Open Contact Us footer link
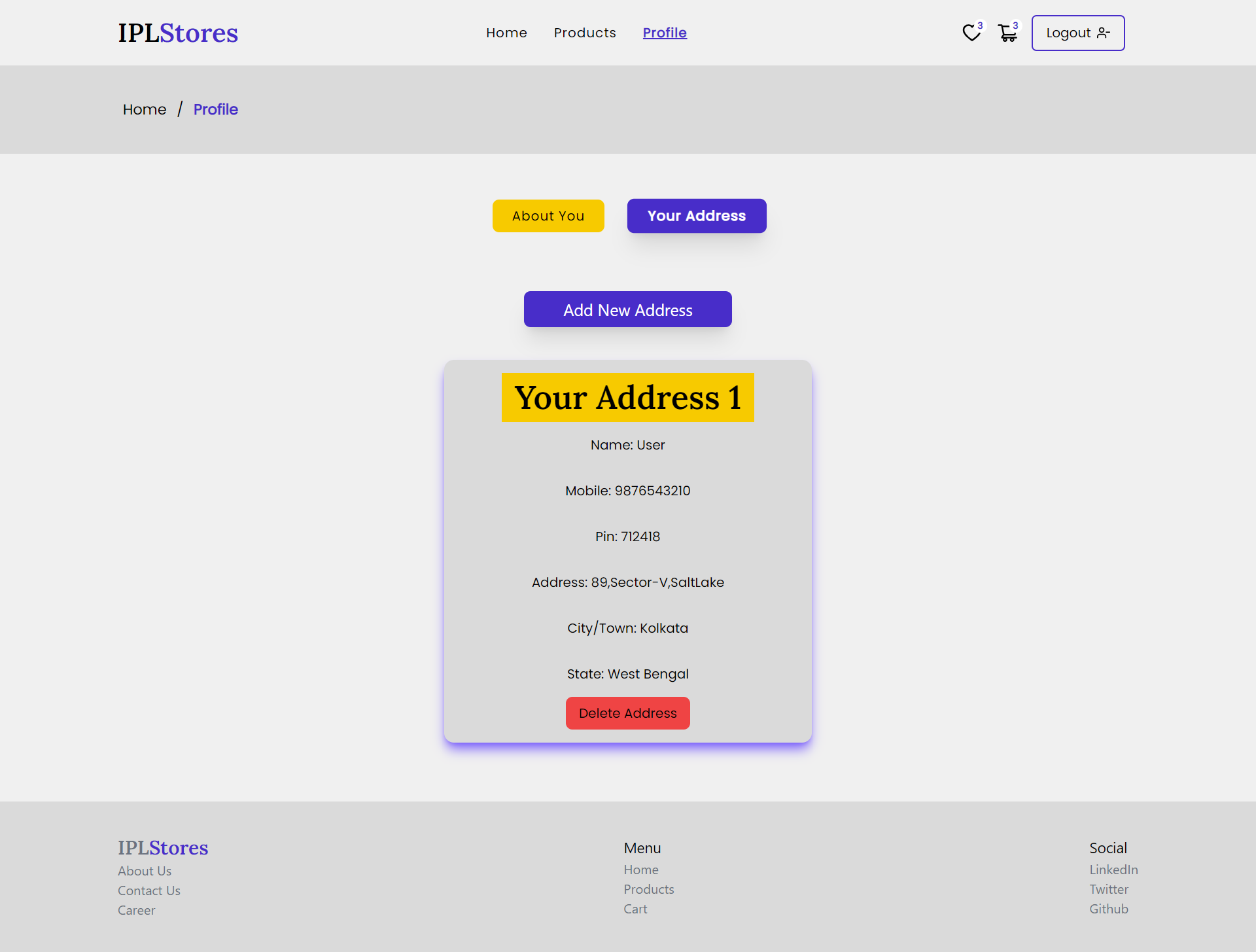 [x=149, y=890]
